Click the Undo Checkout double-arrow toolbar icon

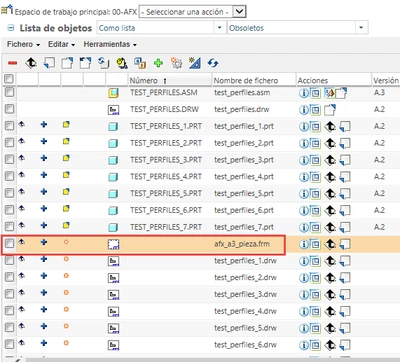pos(85,63)
